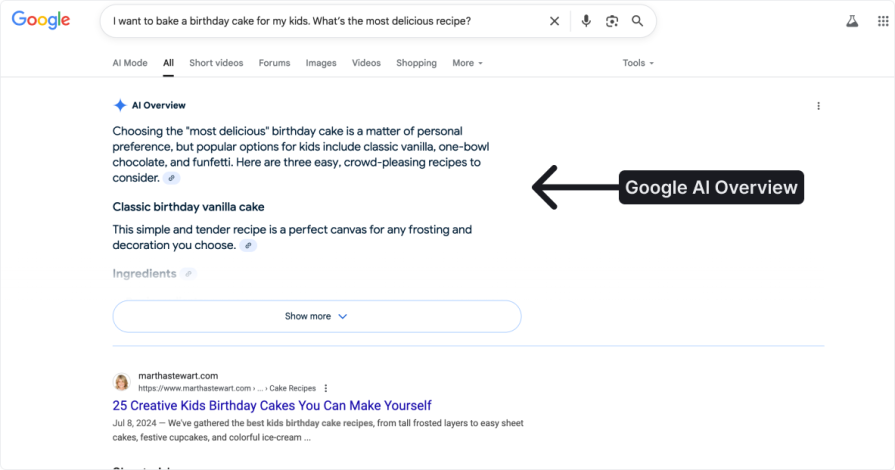The image size is (895, 470).
Task: Open the Google apps grid
Action: click(882, 21)
